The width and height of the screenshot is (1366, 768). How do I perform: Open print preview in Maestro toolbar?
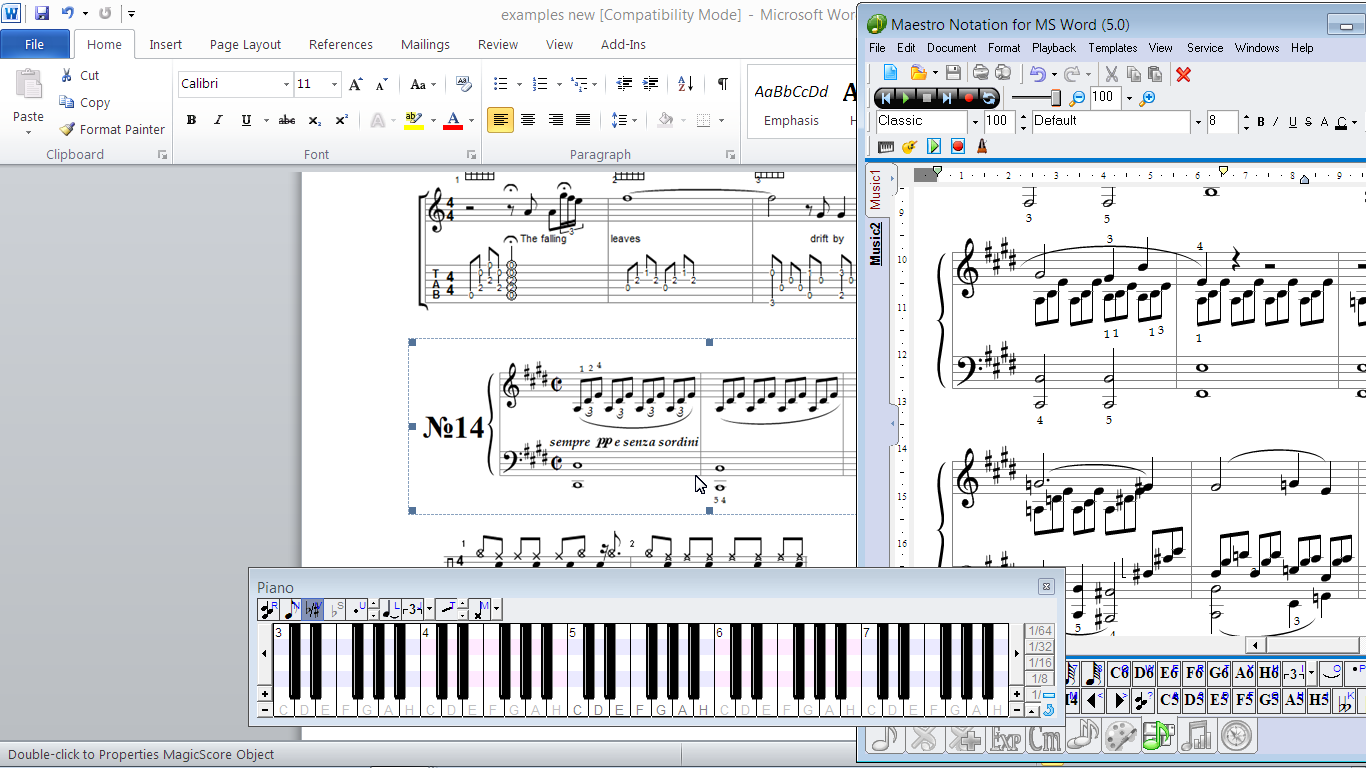point(1003,73)
